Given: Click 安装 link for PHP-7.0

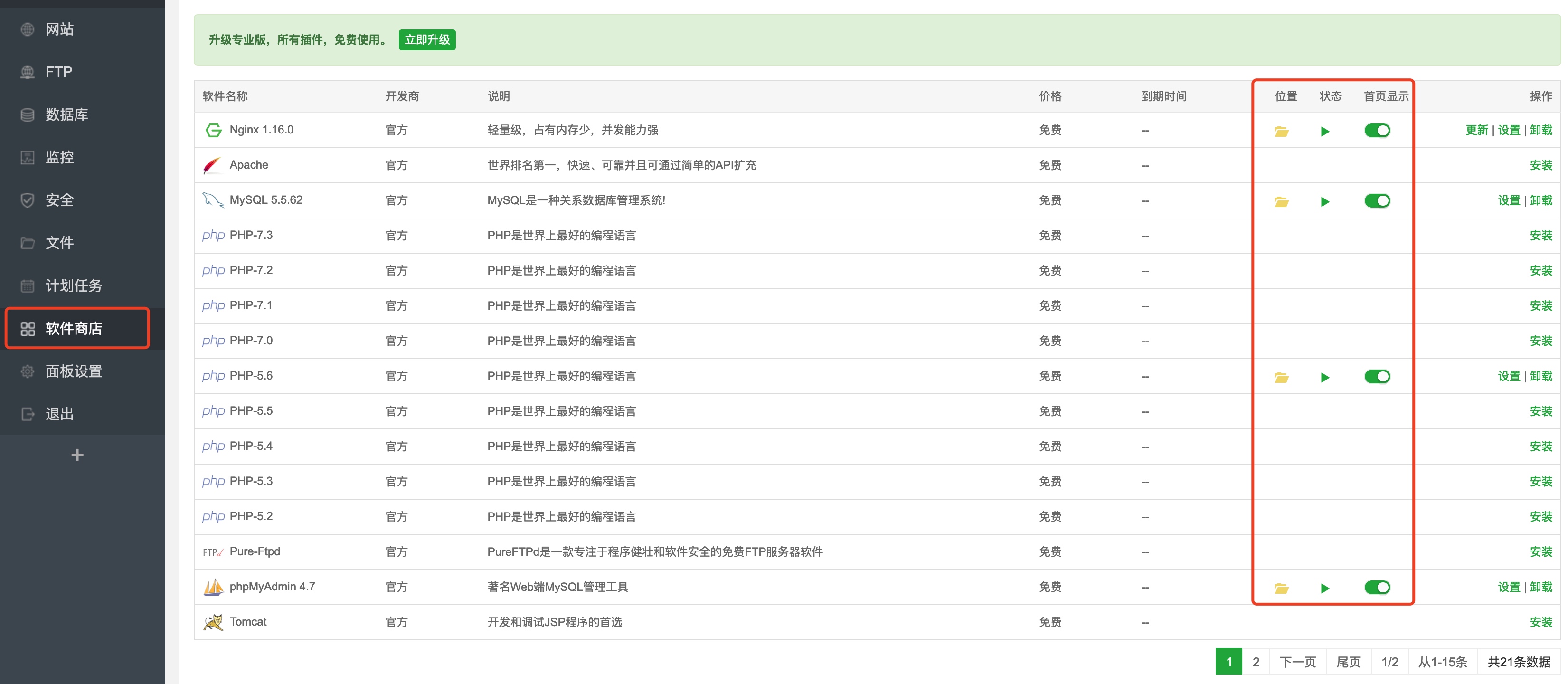Looking at the screenshot, I should click(x=1541, y=341).
